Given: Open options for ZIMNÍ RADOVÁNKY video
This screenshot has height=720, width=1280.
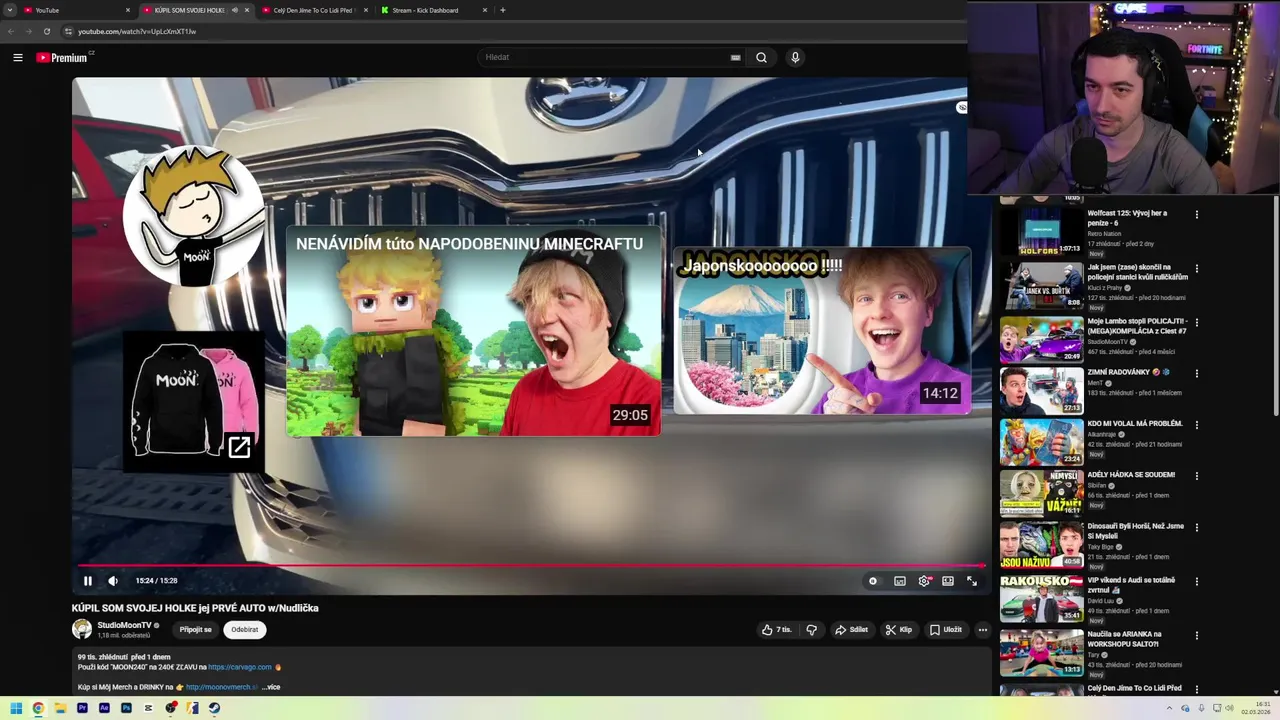Looking at the screenshot, I should point(1196,373).
